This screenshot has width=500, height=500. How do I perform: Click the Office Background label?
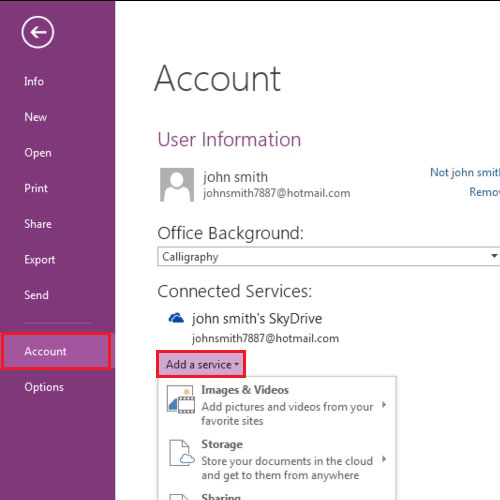point(230,233)
